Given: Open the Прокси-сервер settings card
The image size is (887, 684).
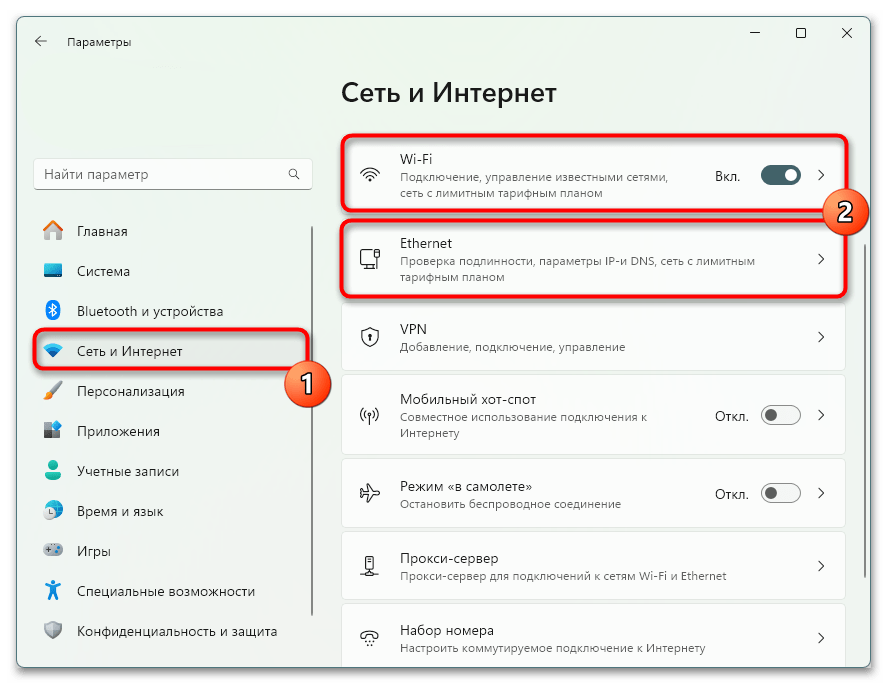Looking at the screenshot, I should point(593,566).
